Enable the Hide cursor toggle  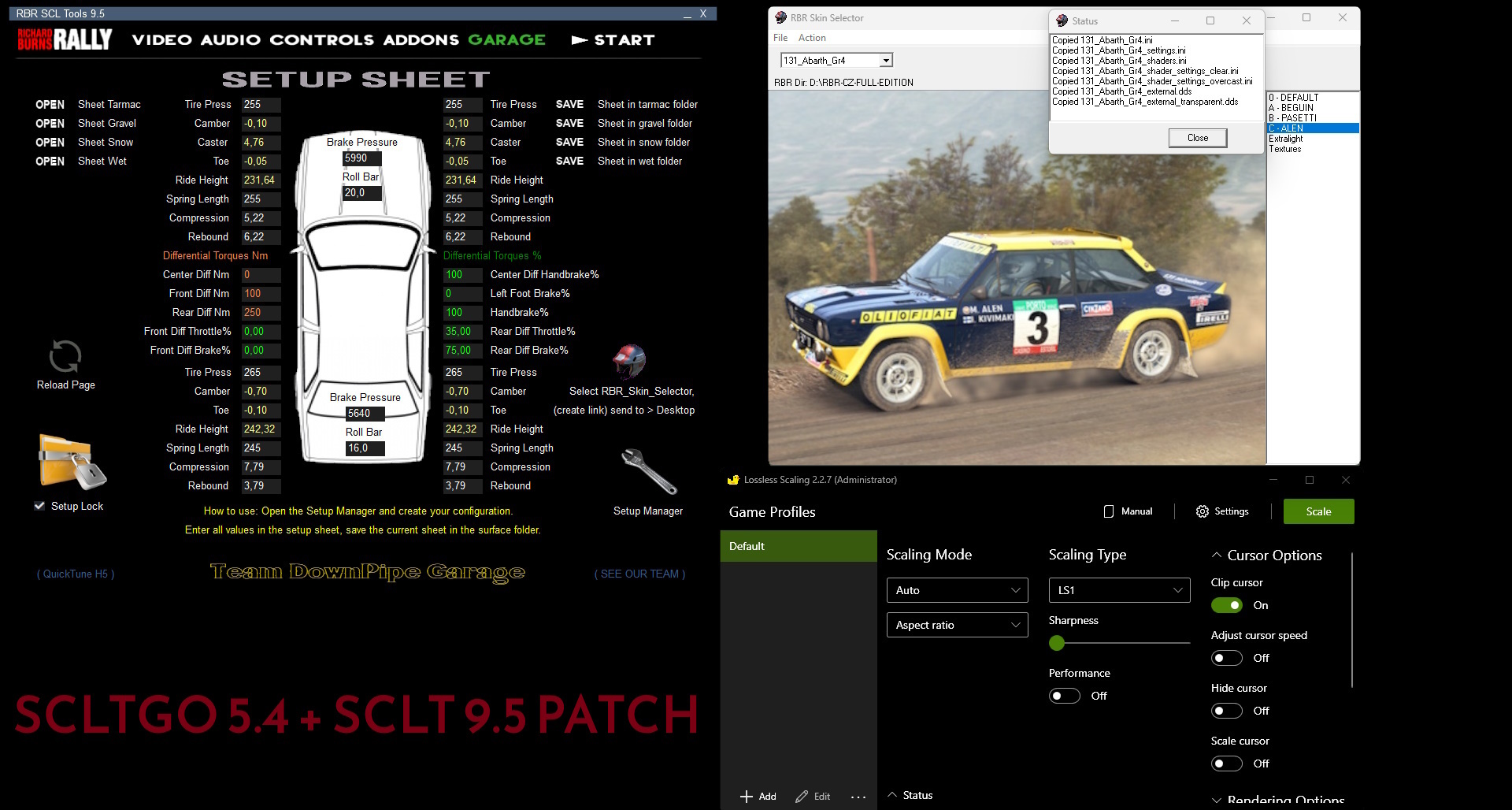click(1226, 711)
